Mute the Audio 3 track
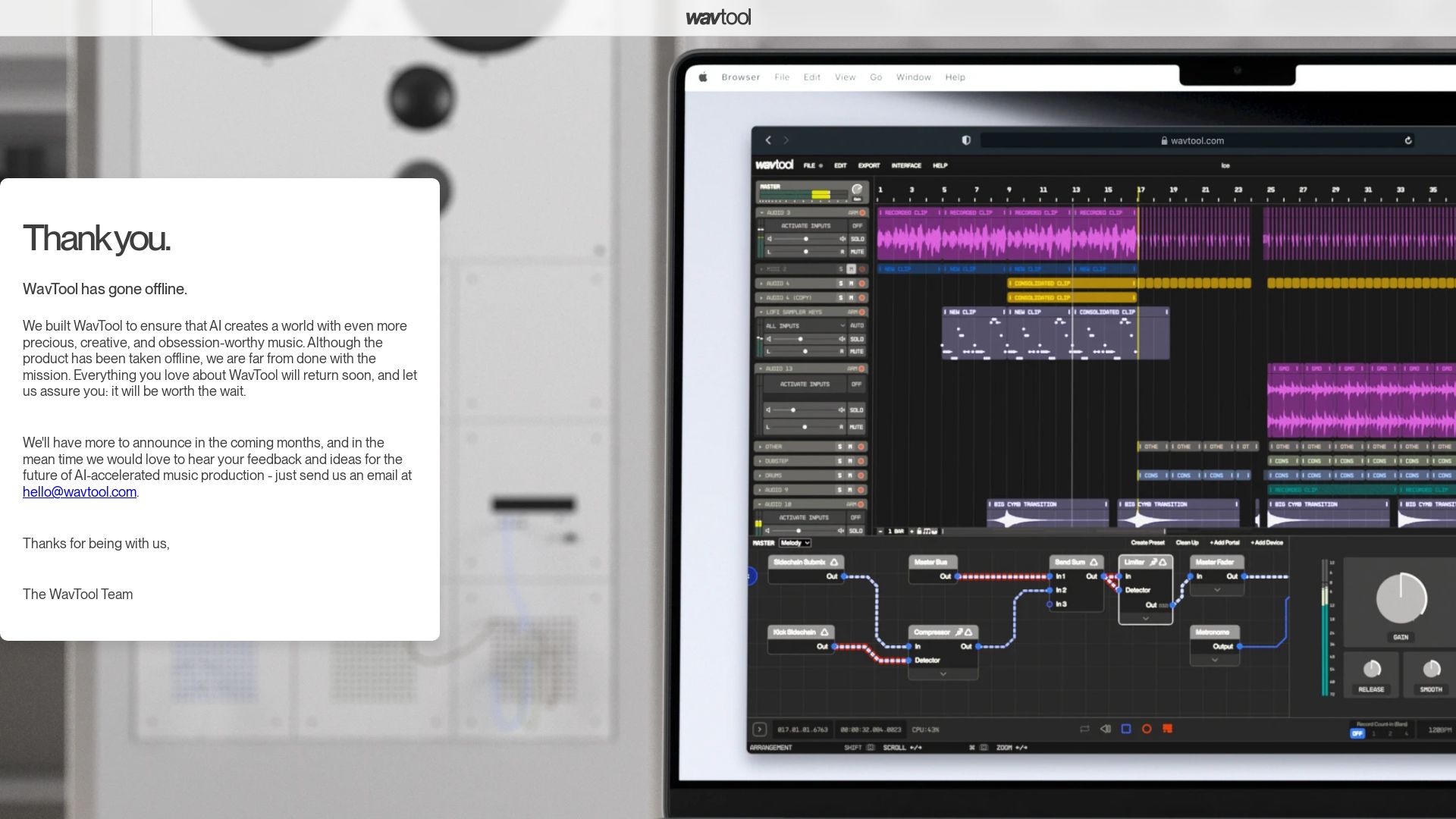1456x819 pixels. tap(857, 252)
